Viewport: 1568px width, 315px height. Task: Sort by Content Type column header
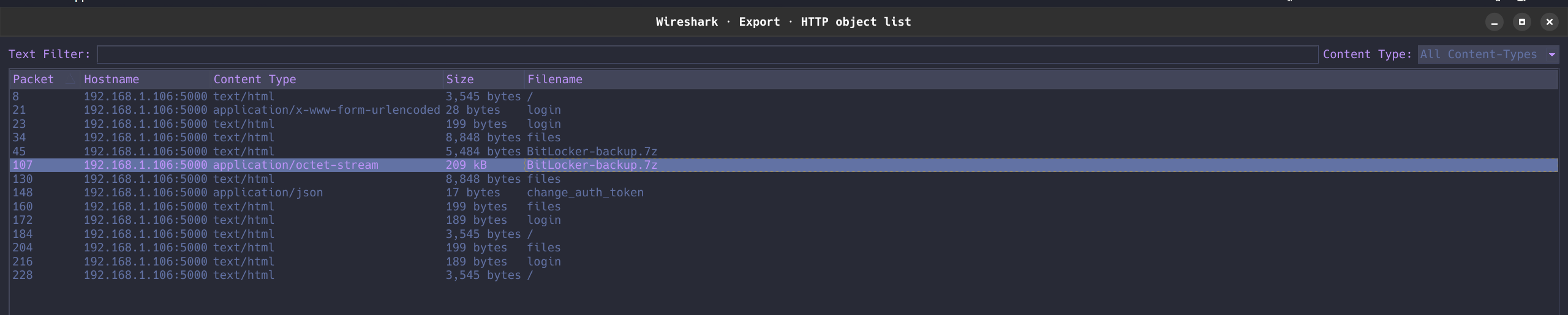254,80
